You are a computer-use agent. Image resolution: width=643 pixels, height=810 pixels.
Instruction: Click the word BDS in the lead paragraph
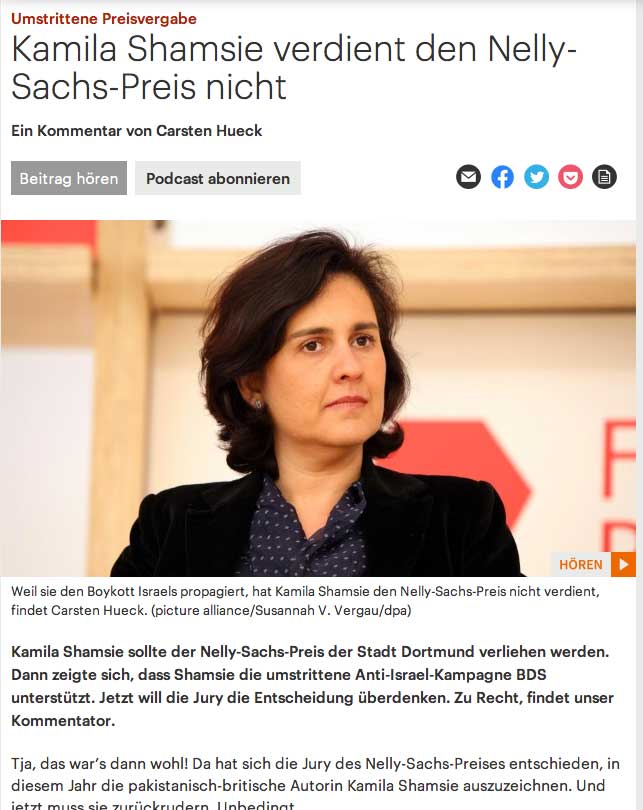pos(531,675)
